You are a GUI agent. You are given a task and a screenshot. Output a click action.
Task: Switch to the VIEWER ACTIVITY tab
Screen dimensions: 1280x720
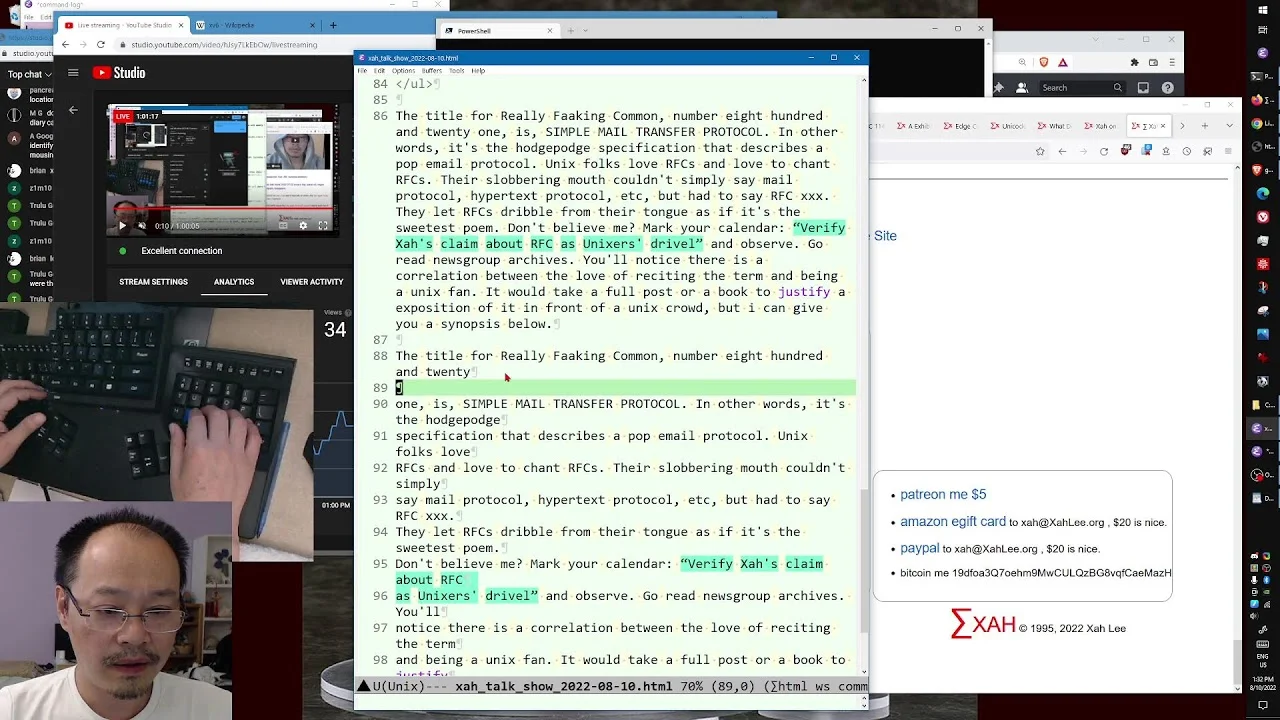click(311, 282)
